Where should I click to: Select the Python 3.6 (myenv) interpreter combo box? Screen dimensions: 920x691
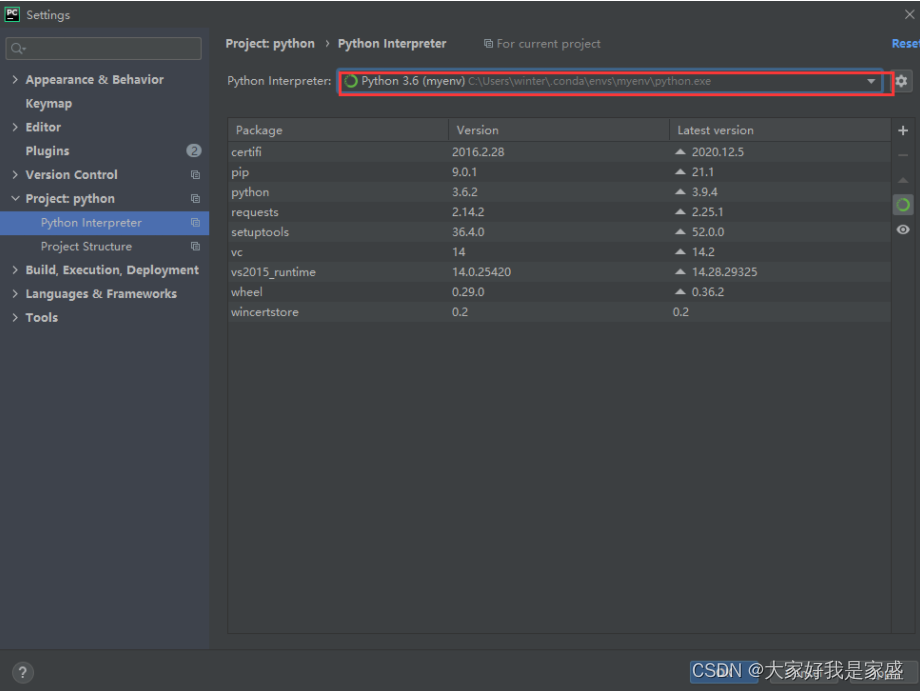coord(610,81)
